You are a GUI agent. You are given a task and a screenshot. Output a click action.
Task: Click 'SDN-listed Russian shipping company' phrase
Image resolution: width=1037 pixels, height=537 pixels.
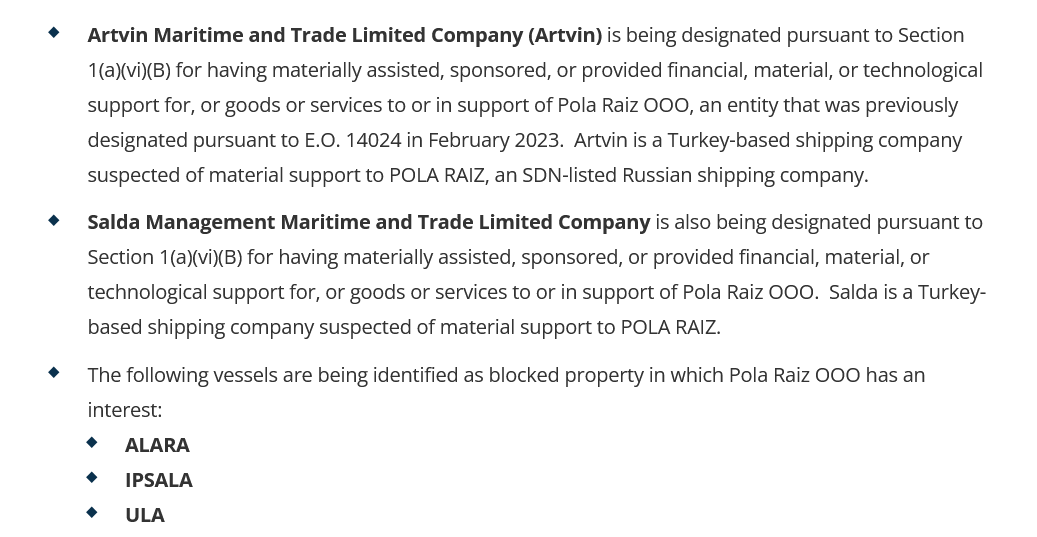click(x=695, y=175)
